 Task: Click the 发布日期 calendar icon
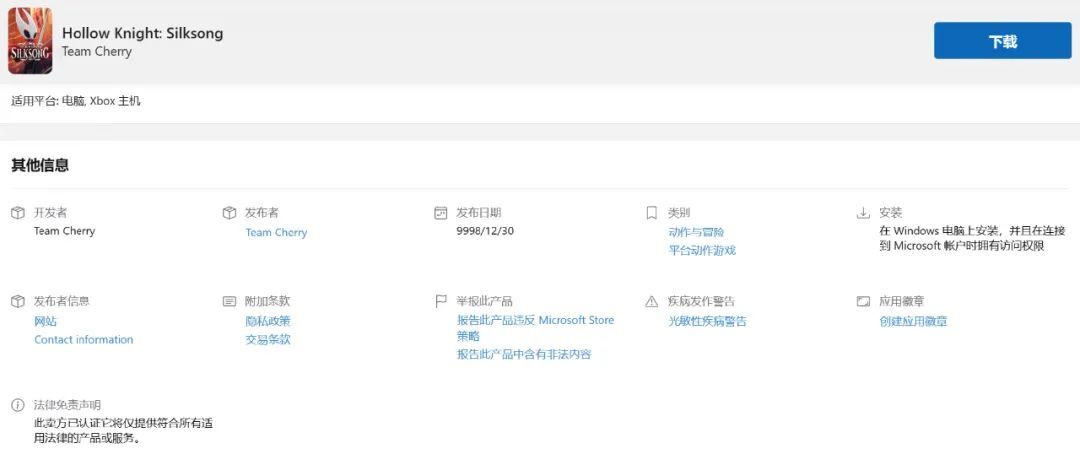click(441, 213)
